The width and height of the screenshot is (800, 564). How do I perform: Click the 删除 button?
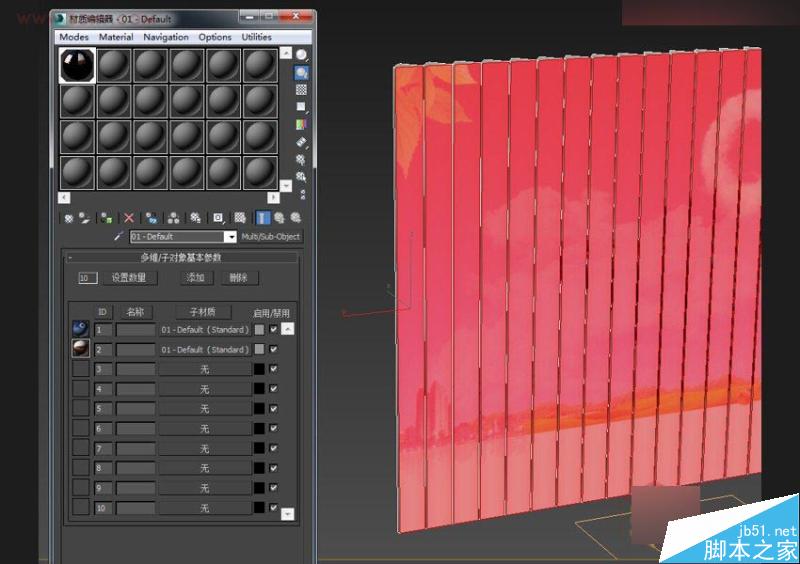click(x=239, y=278)
